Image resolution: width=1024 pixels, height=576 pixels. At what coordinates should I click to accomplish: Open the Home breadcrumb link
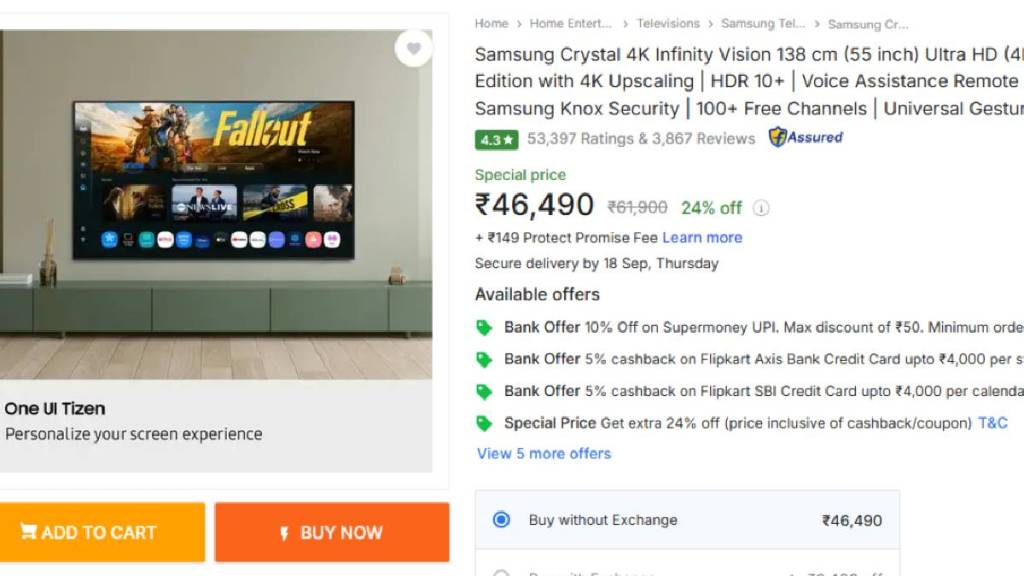pyautogui.click(x=491, y=23)
